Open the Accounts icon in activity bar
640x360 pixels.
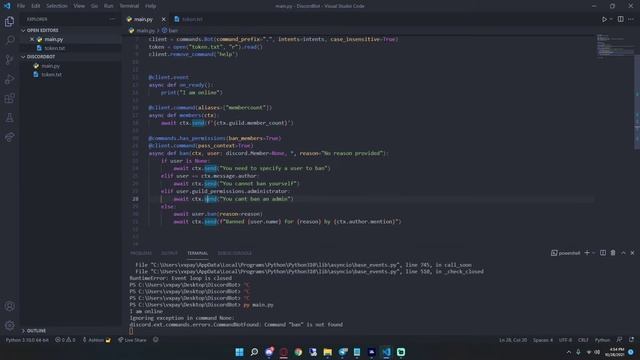pos(9,306)
